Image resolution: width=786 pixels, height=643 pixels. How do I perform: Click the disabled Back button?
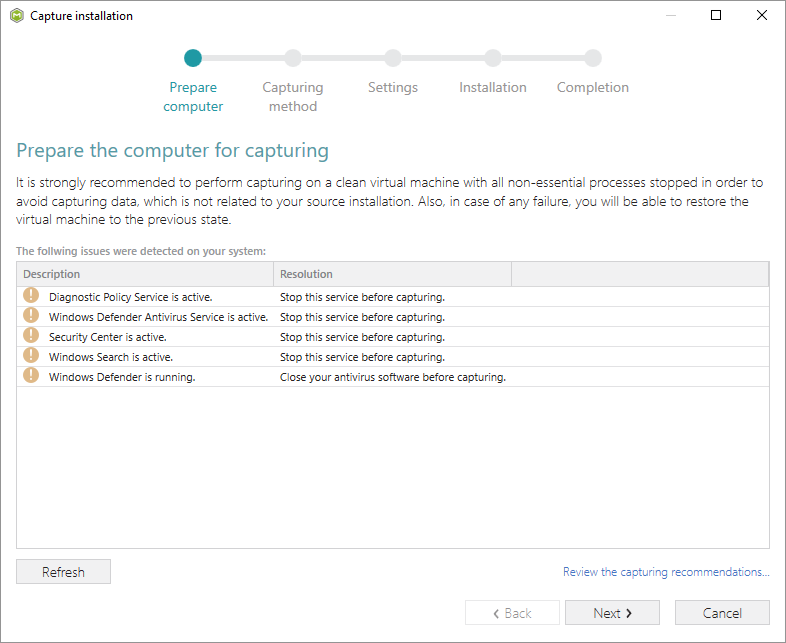point(512,613)
